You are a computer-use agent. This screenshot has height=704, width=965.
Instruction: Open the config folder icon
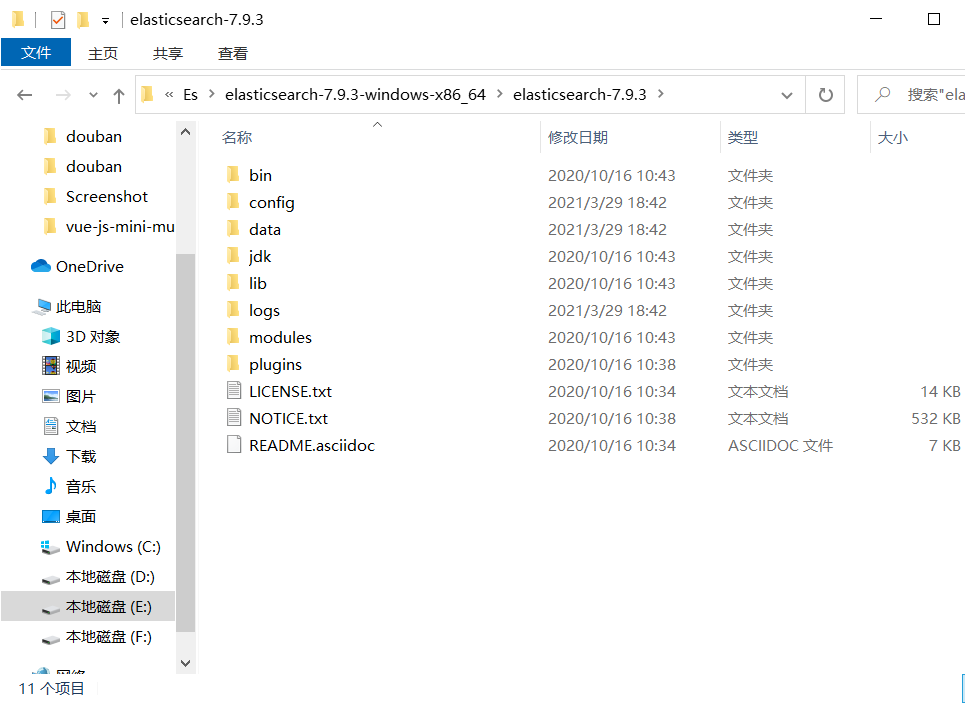[233, 202]
